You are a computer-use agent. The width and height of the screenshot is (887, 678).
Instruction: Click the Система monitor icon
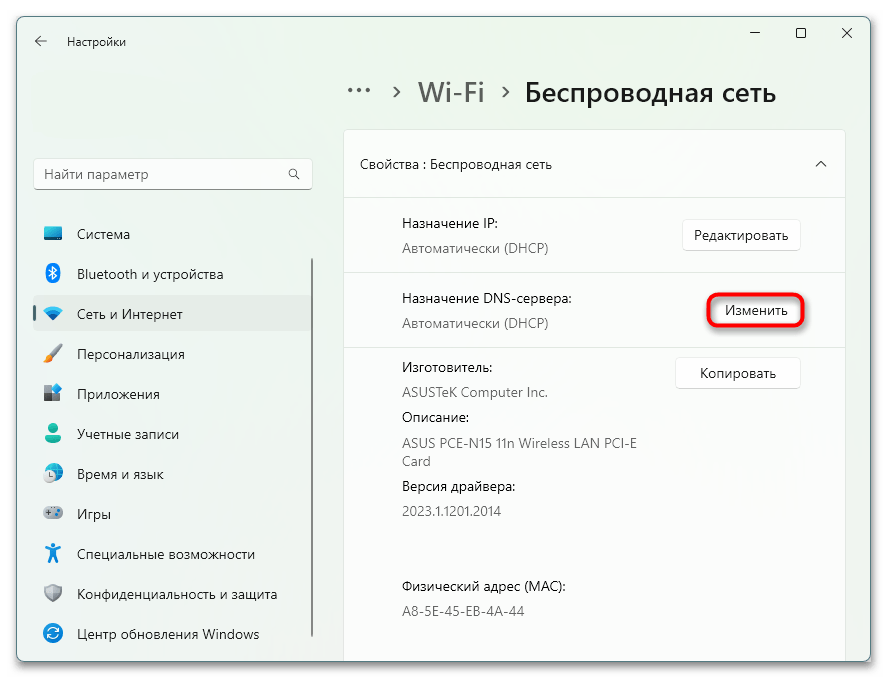pyautogui.click(x=53, y=234)
